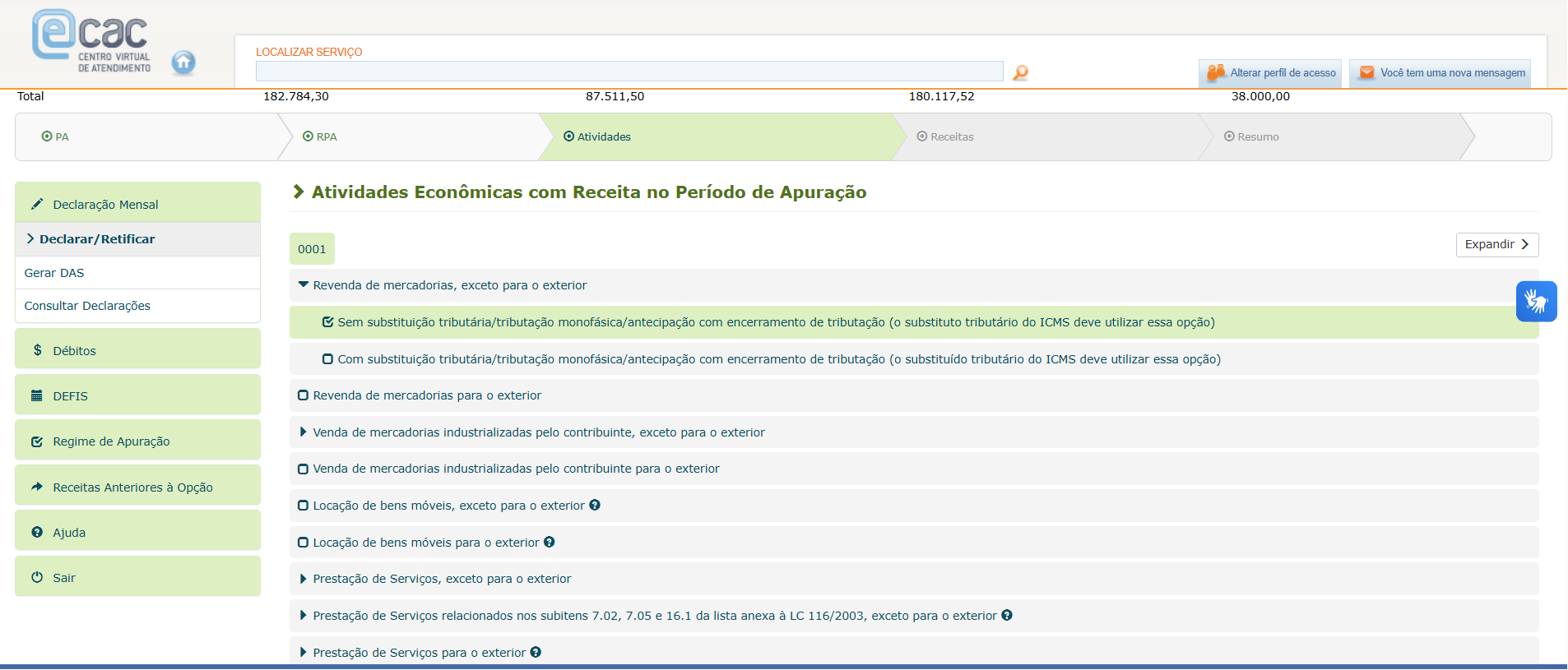Open Consultar Declarações menu item
The image size is (1568, 670).
pyautogui.click(x=137, y=306)
